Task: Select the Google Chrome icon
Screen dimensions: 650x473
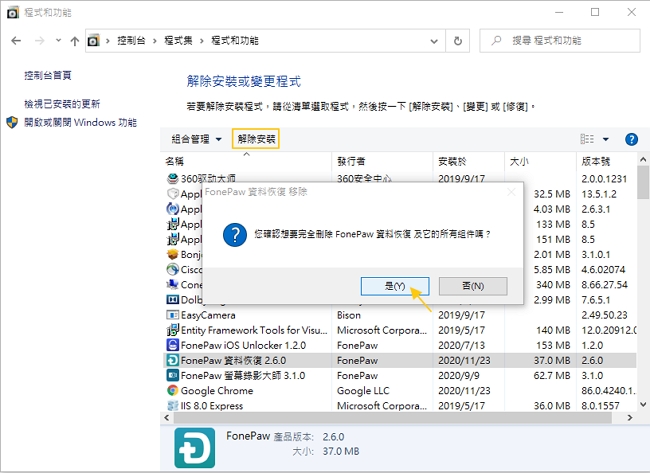Action: (x=172, y=391)
